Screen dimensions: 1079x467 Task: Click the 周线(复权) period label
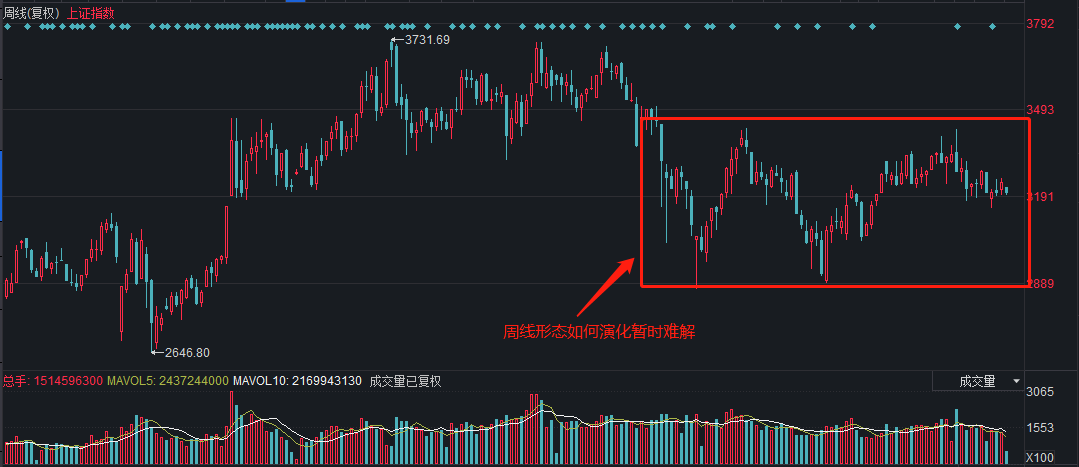point(32,12)
